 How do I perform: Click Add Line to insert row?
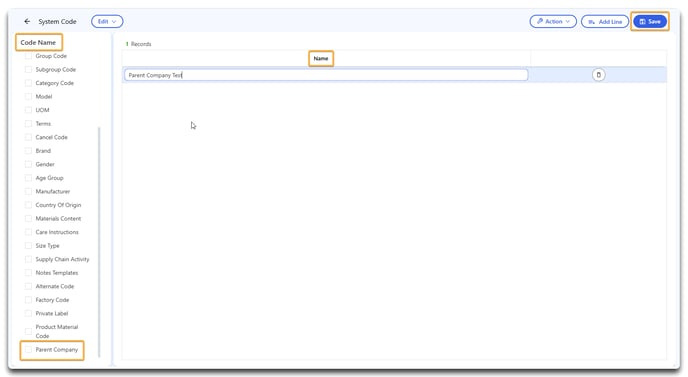pos(605,22)
